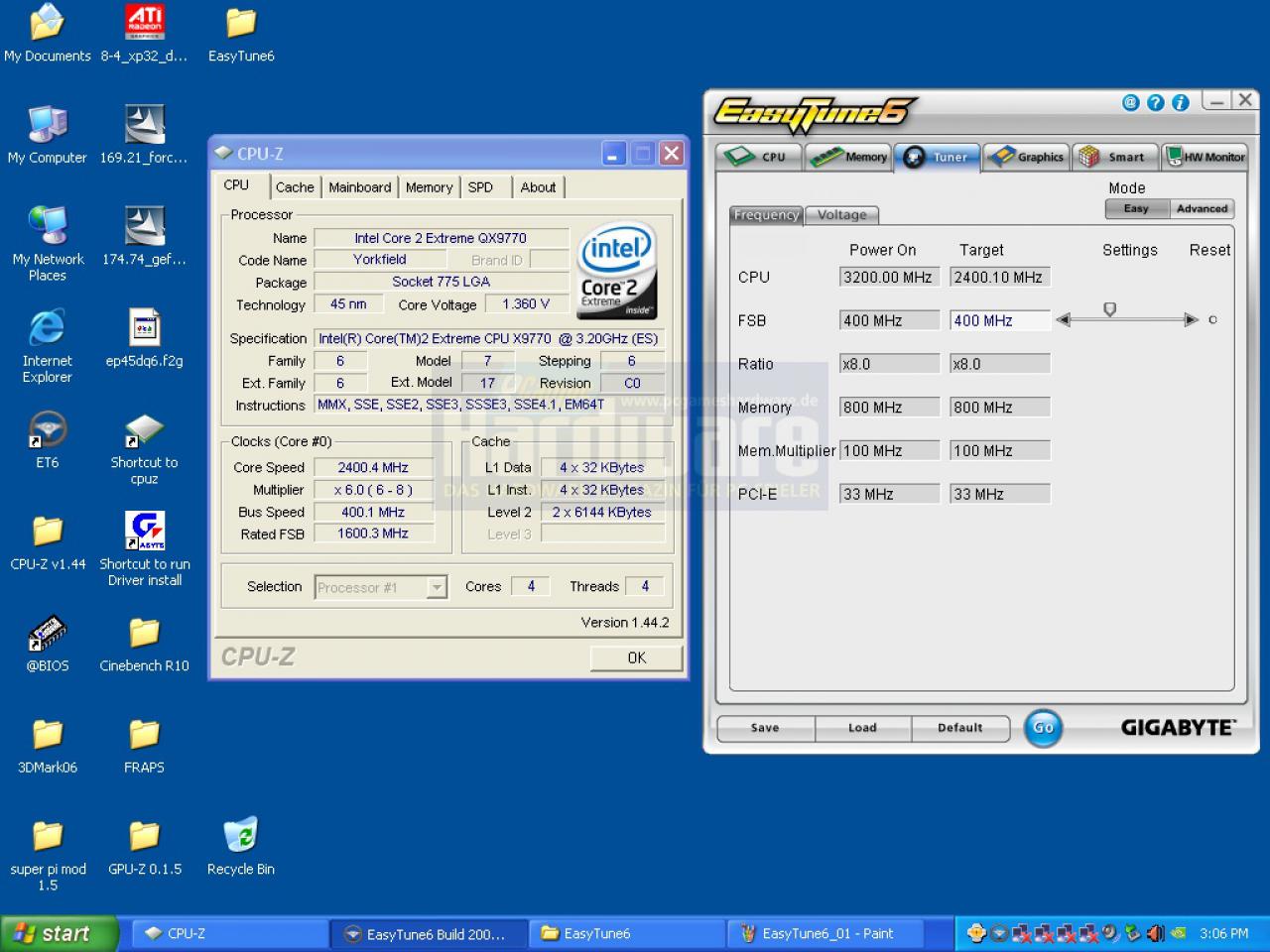This screenshot has height=952, width=1270.
Task: Click the FSB reset radio button
Action: [1212, 319]
